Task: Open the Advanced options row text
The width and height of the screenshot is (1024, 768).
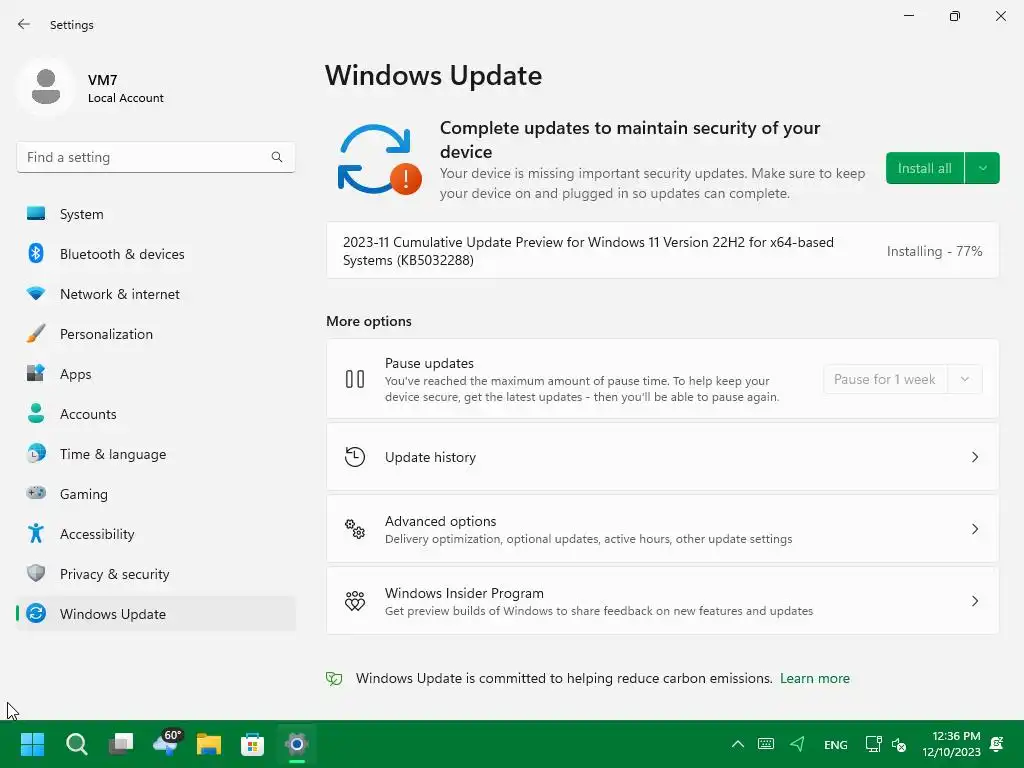Action: pyautogui.click(x=588, y=529)
